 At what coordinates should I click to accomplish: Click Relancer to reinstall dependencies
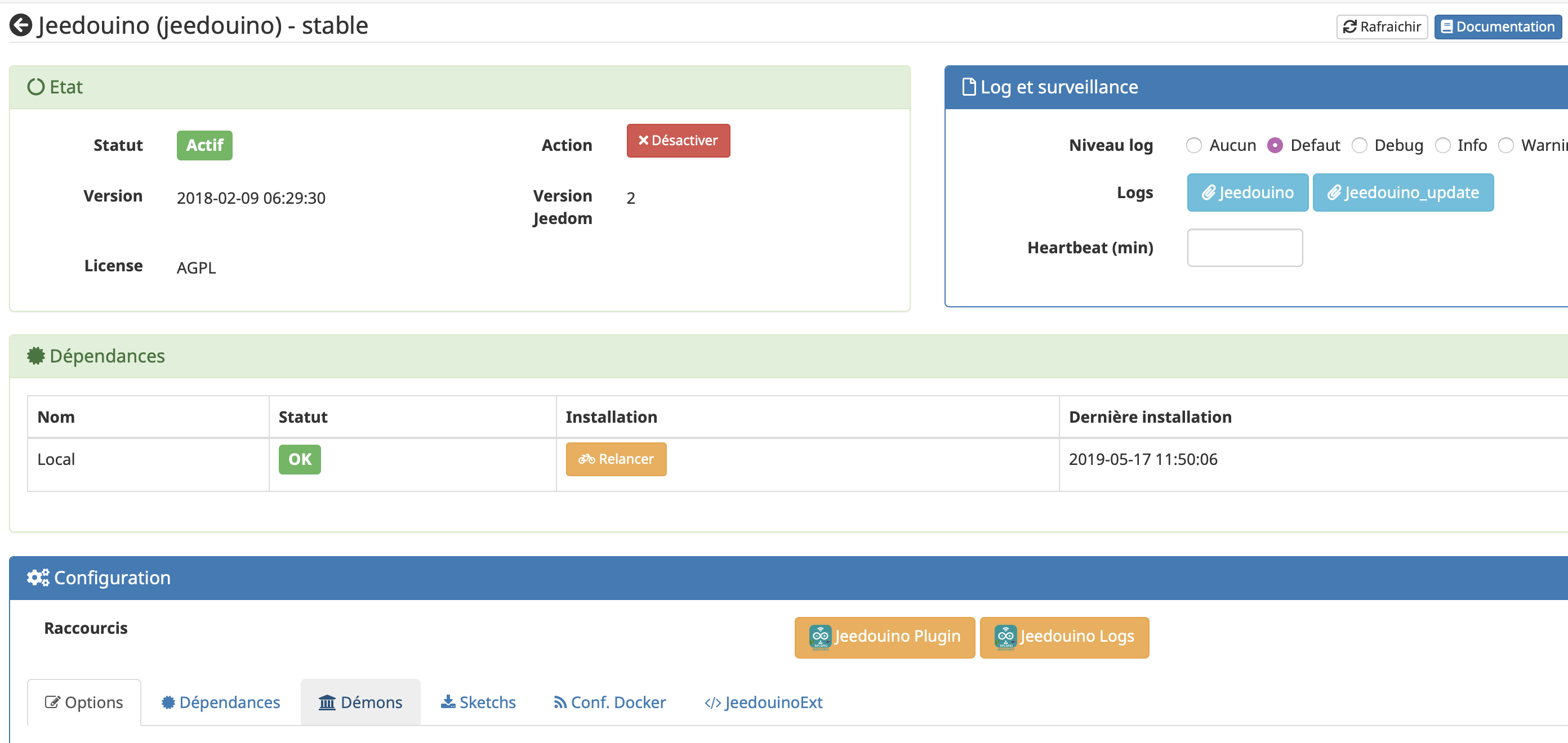click(x=616, y=459)
